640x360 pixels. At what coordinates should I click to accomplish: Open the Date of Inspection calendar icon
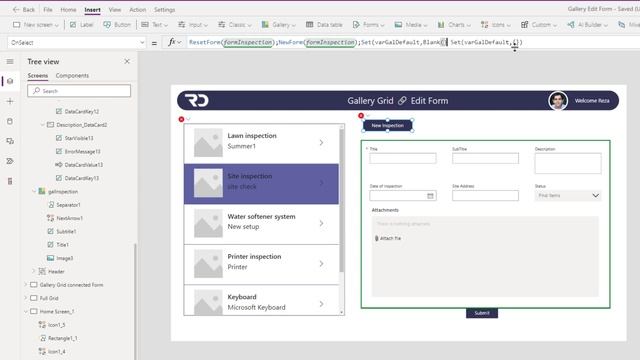coord(430,196)
